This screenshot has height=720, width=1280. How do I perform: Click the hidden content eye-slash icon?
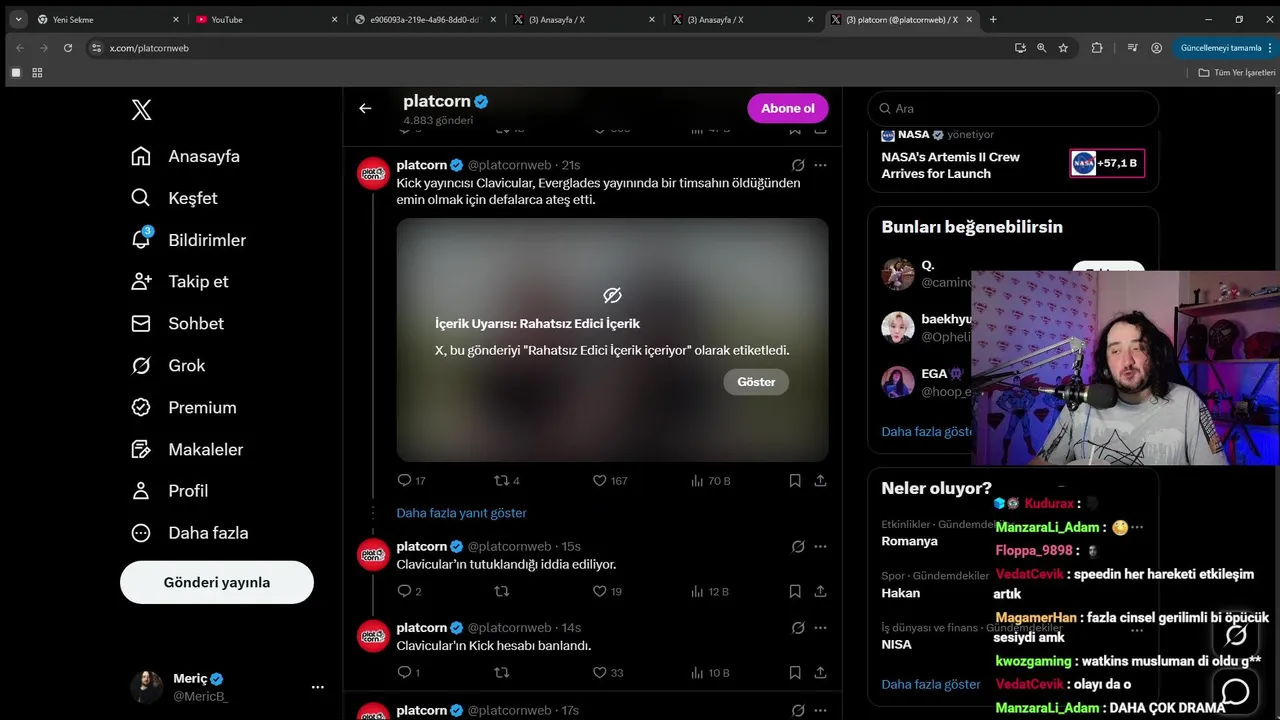tap(613, 295)
